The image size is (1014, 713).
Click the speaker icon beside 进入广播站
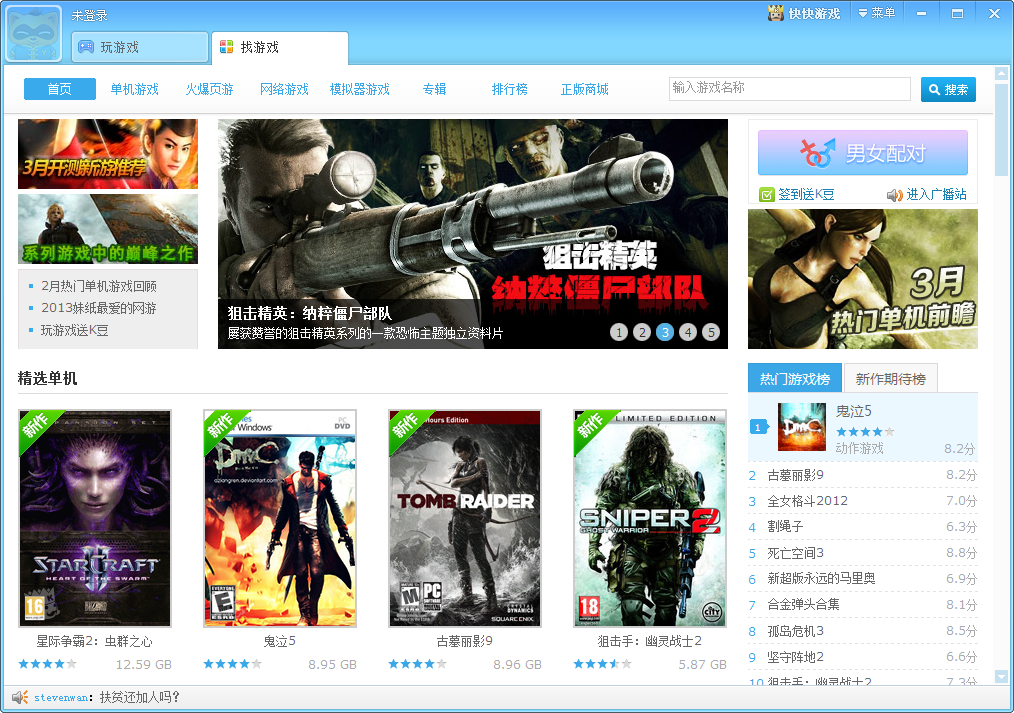(894, 195)
